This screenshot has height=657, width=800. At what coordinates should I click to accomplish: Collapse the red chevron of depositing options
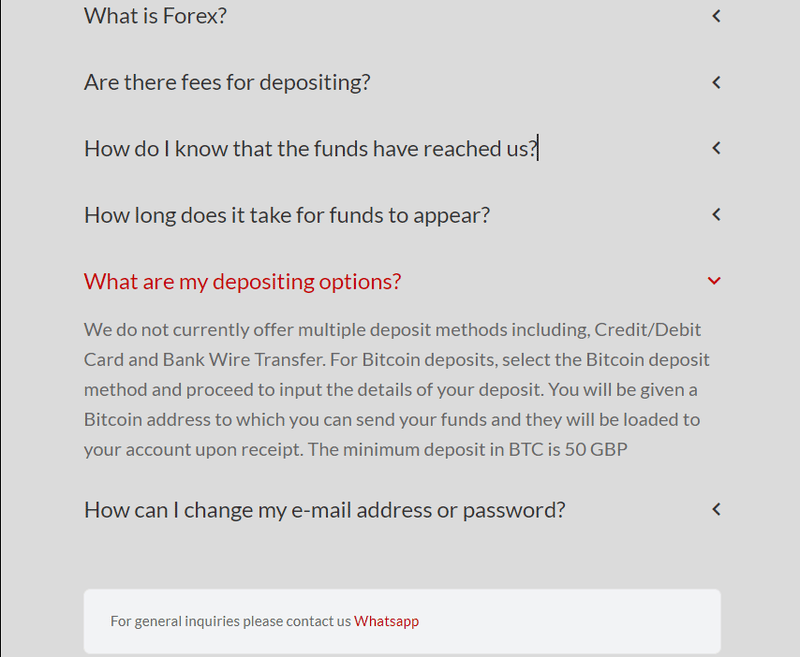[x=714, y=281]
